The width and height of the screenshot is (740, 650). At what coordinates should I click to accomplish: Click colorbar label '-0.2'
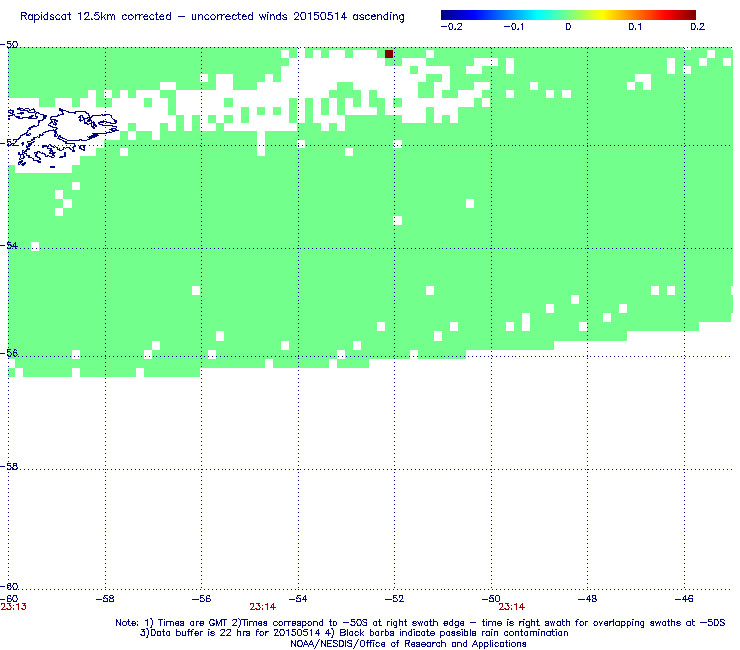[451, 27]
